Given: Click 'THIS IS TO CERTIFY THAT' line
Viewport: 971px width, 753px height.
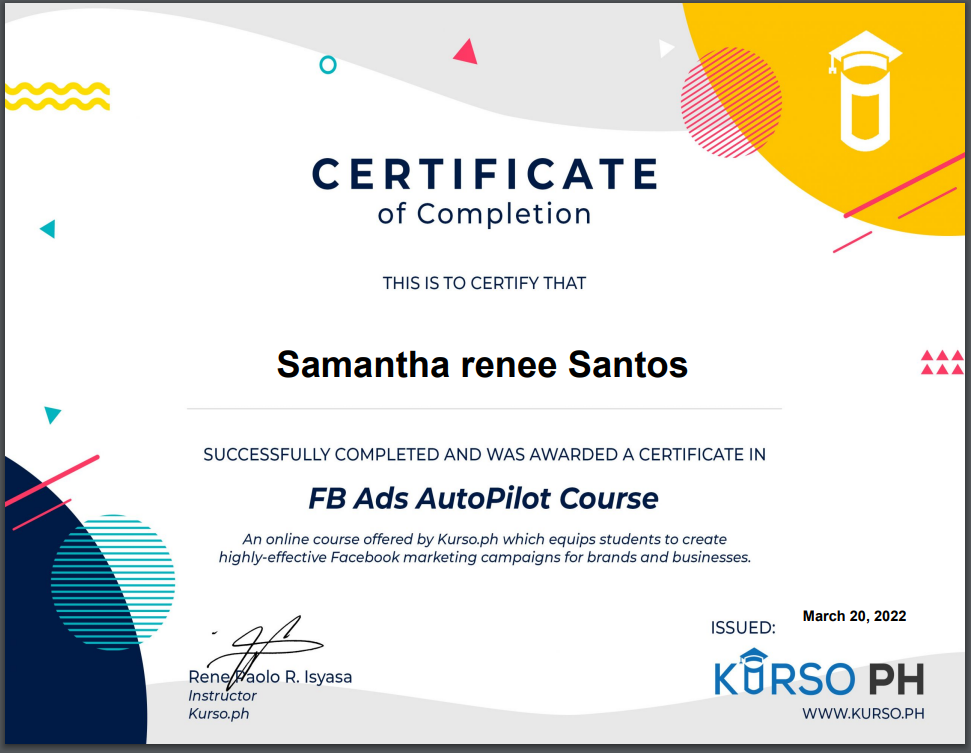Looking at the screenshot, I should (484, 283).
